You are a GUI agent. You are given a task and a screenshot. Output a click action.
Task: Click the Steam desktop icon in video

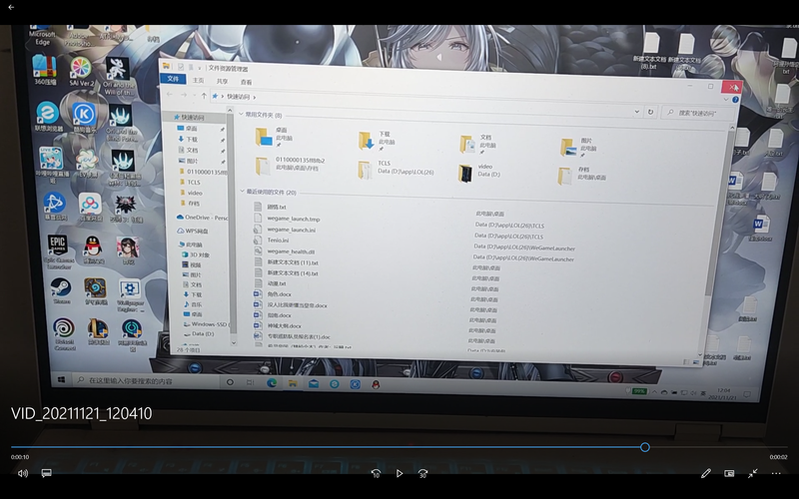tap(61, 290)
